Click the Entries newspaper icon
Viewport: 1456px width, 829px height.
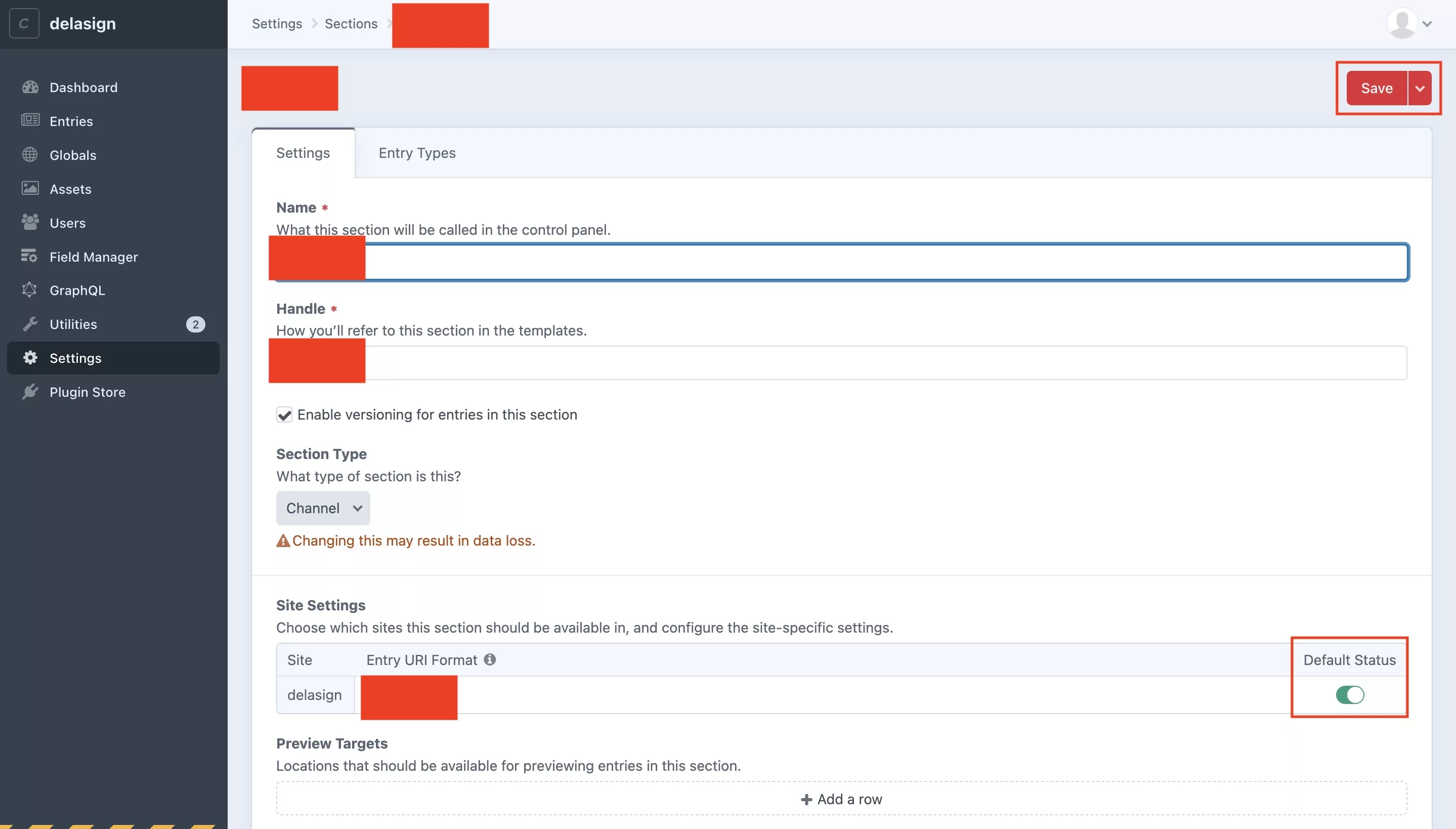point(30,120)
